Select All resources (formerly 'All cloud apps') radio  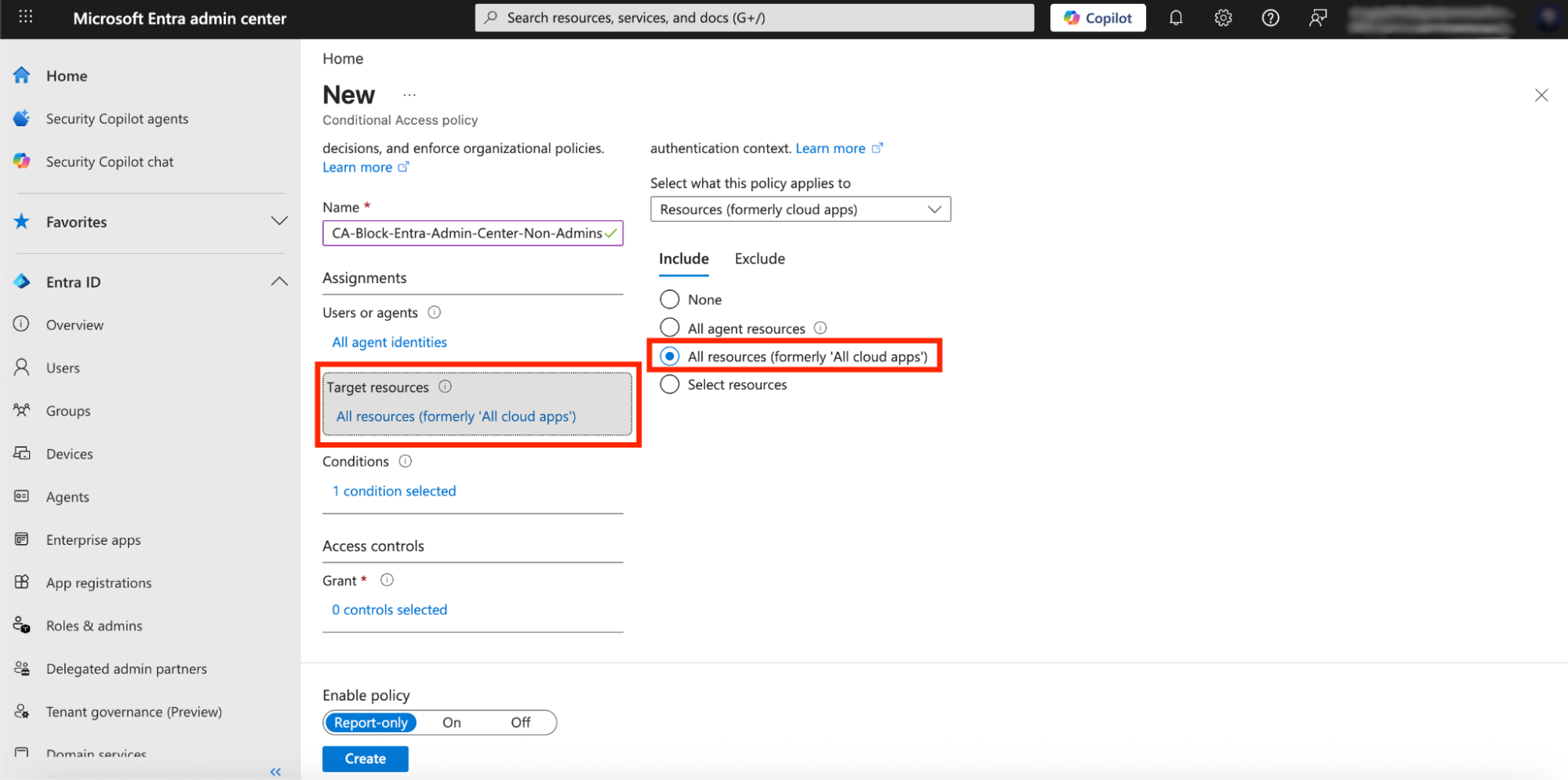click(x=669, y=356)
